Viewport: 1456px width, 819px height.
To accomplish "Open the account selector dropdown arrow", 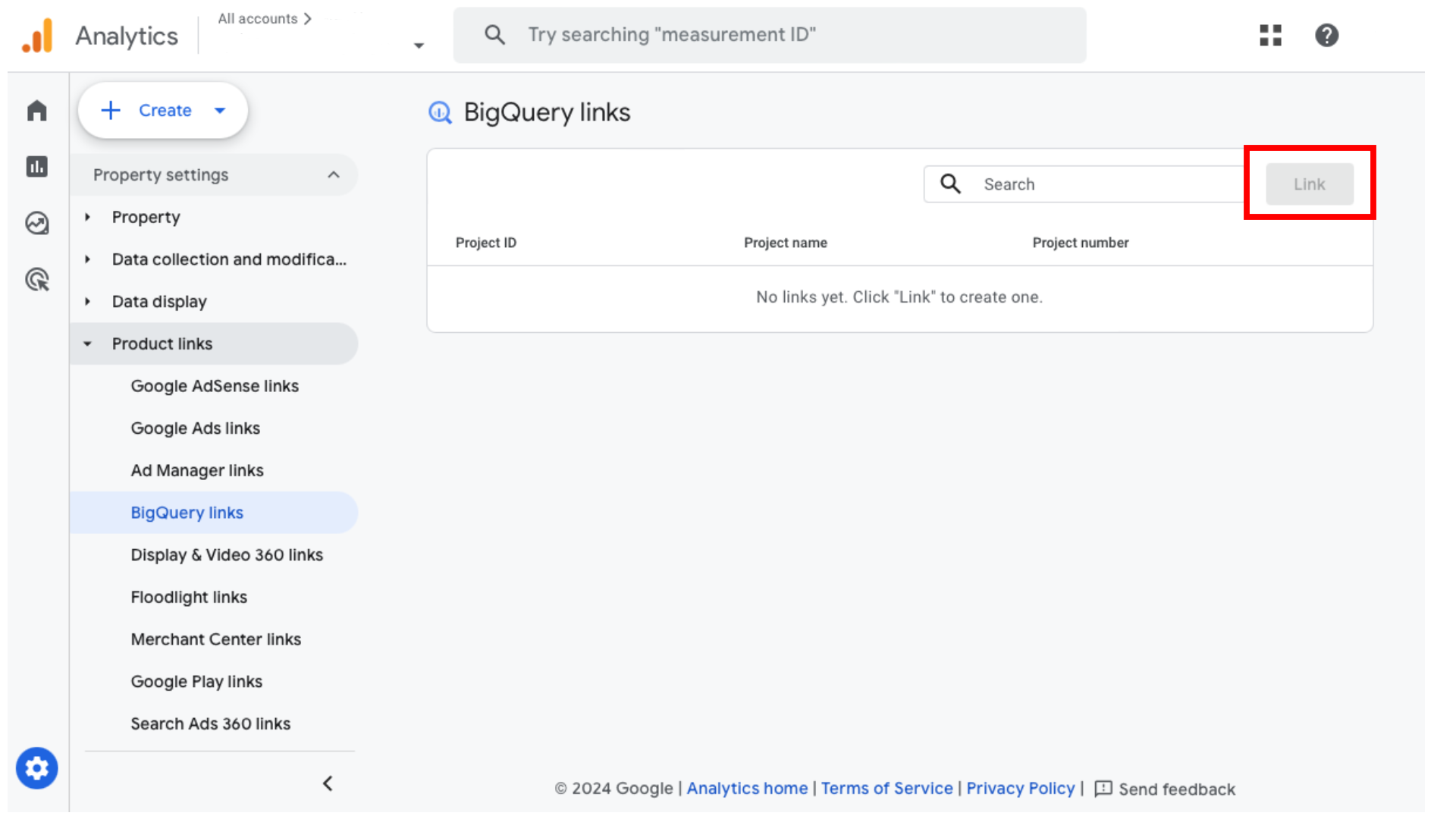I will [419, 45].
